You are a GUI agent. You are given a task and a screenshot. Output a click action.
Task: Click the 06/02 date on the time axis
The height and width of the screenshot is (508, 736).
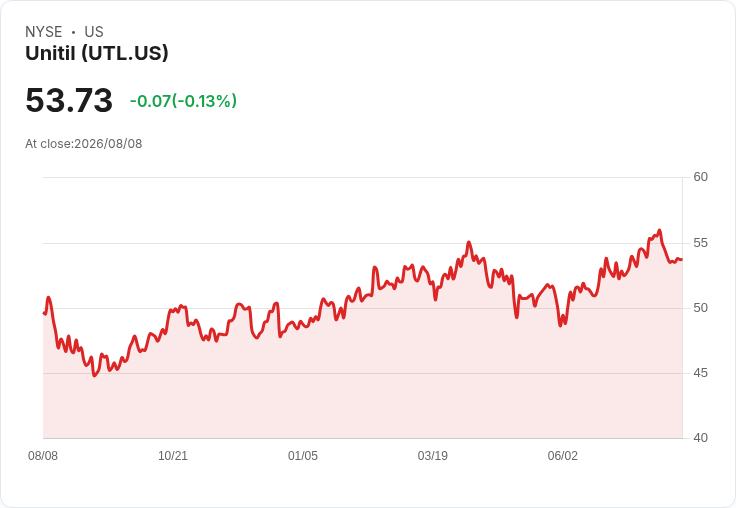(562, 456)
